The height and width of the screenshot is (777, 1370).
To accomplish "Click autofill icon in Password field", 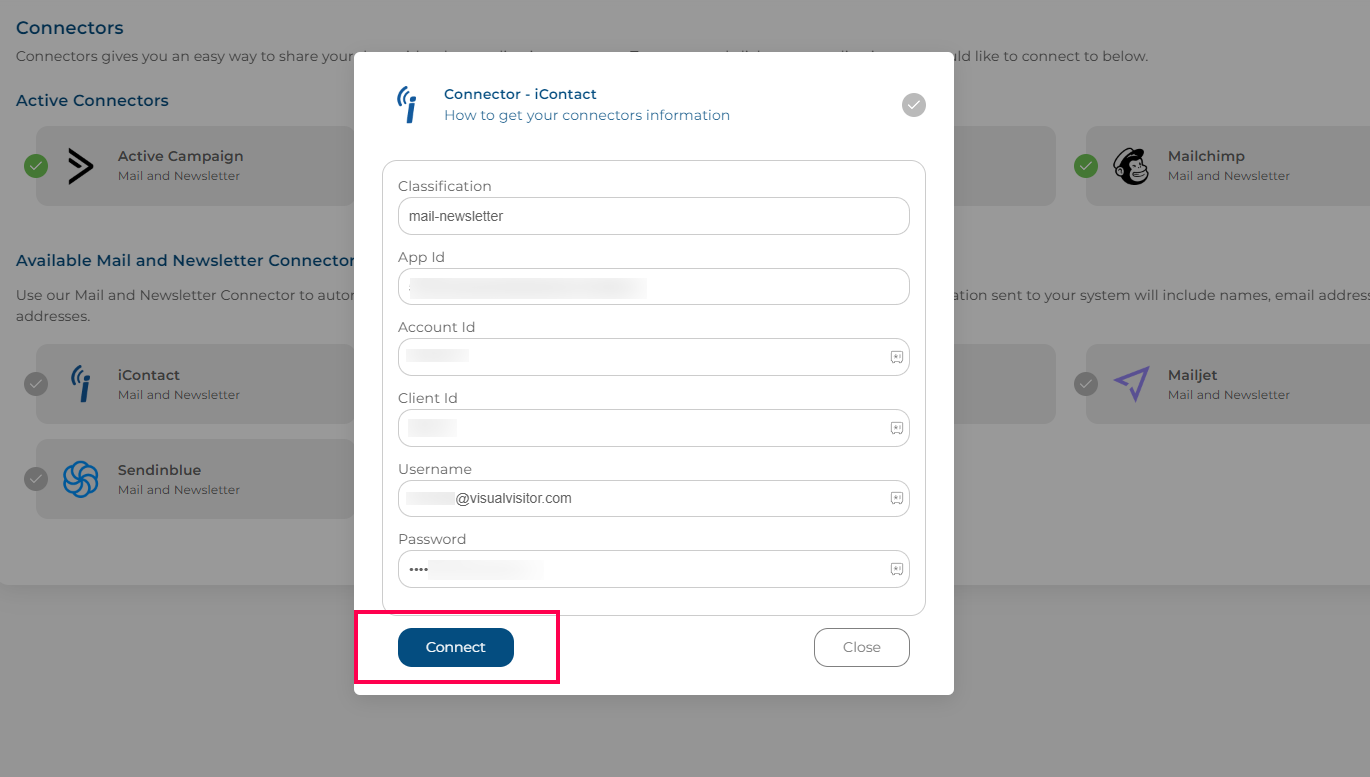I will [897, 569].
